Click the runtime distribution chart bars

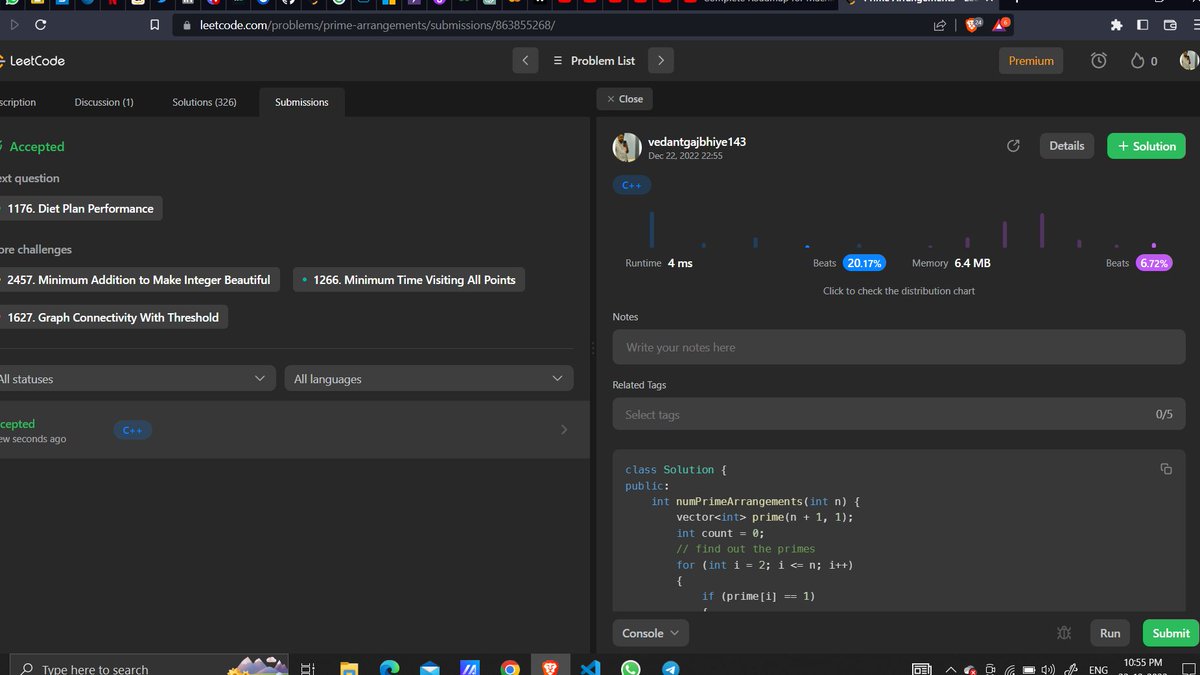tap(754, 229)
